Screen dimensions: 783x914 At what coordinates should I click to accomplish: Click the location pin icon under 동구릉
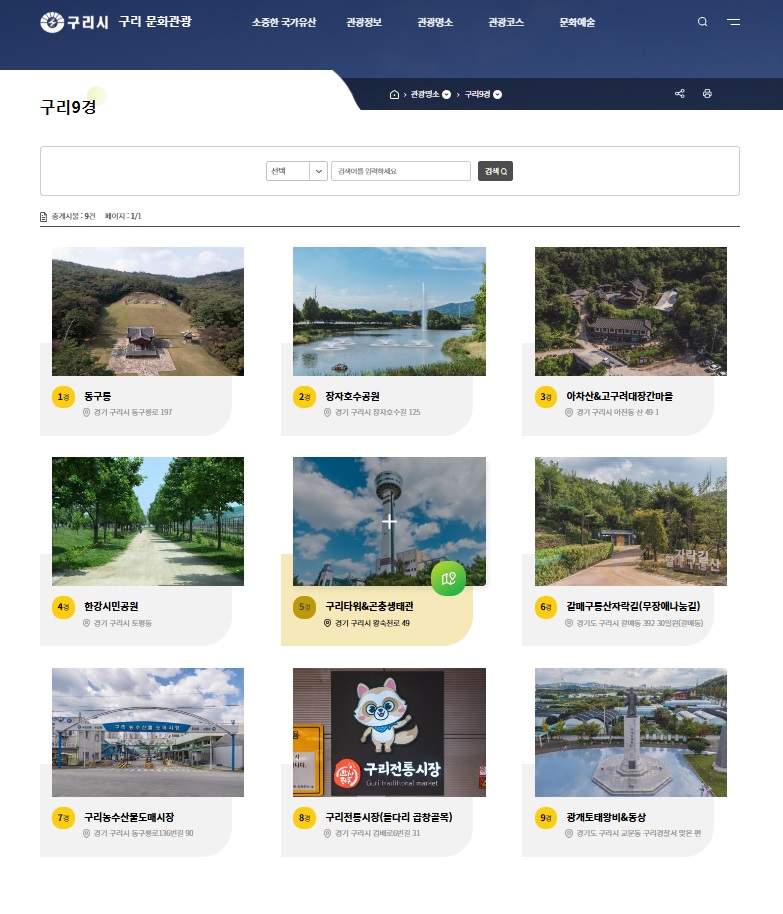pyautogui.click(x=87, y=412)
